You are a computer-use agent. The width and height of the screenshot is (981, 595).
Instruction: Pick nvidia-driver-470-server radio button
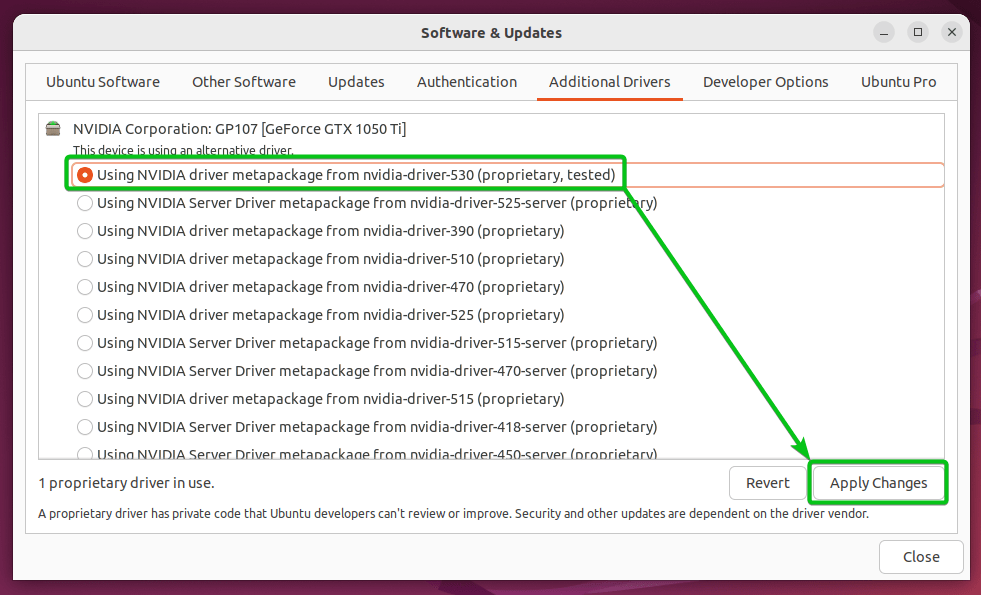point(84,371)
